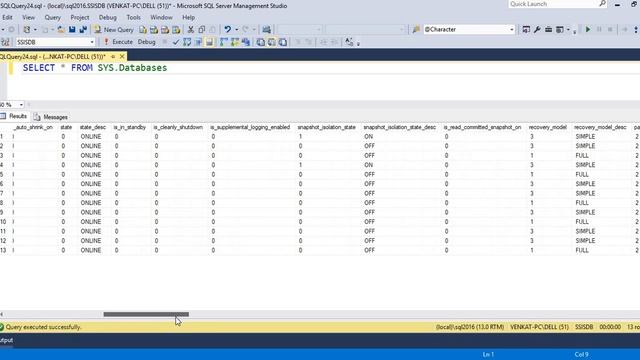Select row header 5 in results grid
The image size is (640, 360).
[2, 174]
